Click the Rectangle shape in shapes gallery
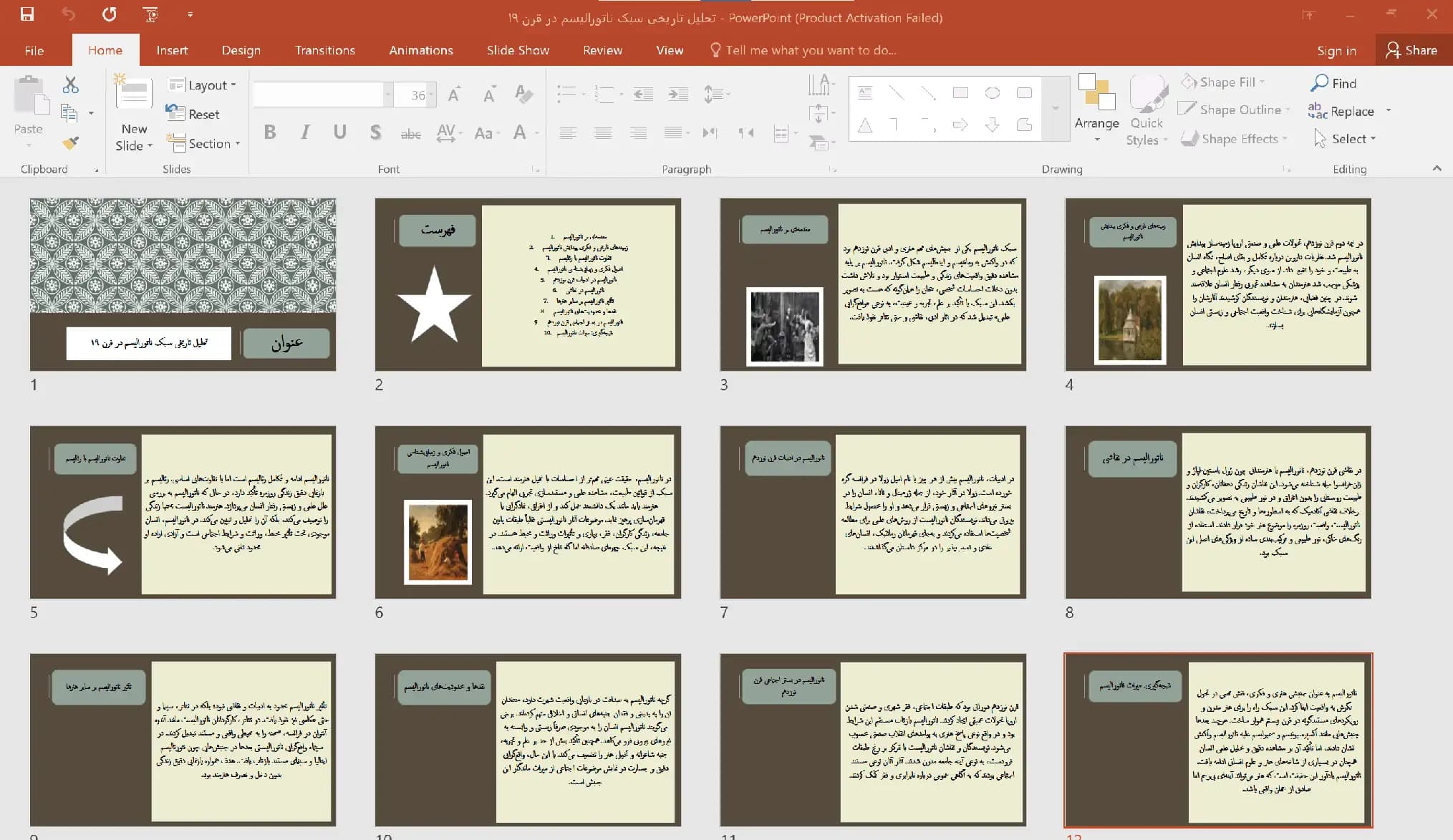Image resolution: width=1453 pixels, height=840 pixels. (x=960, y=93)
